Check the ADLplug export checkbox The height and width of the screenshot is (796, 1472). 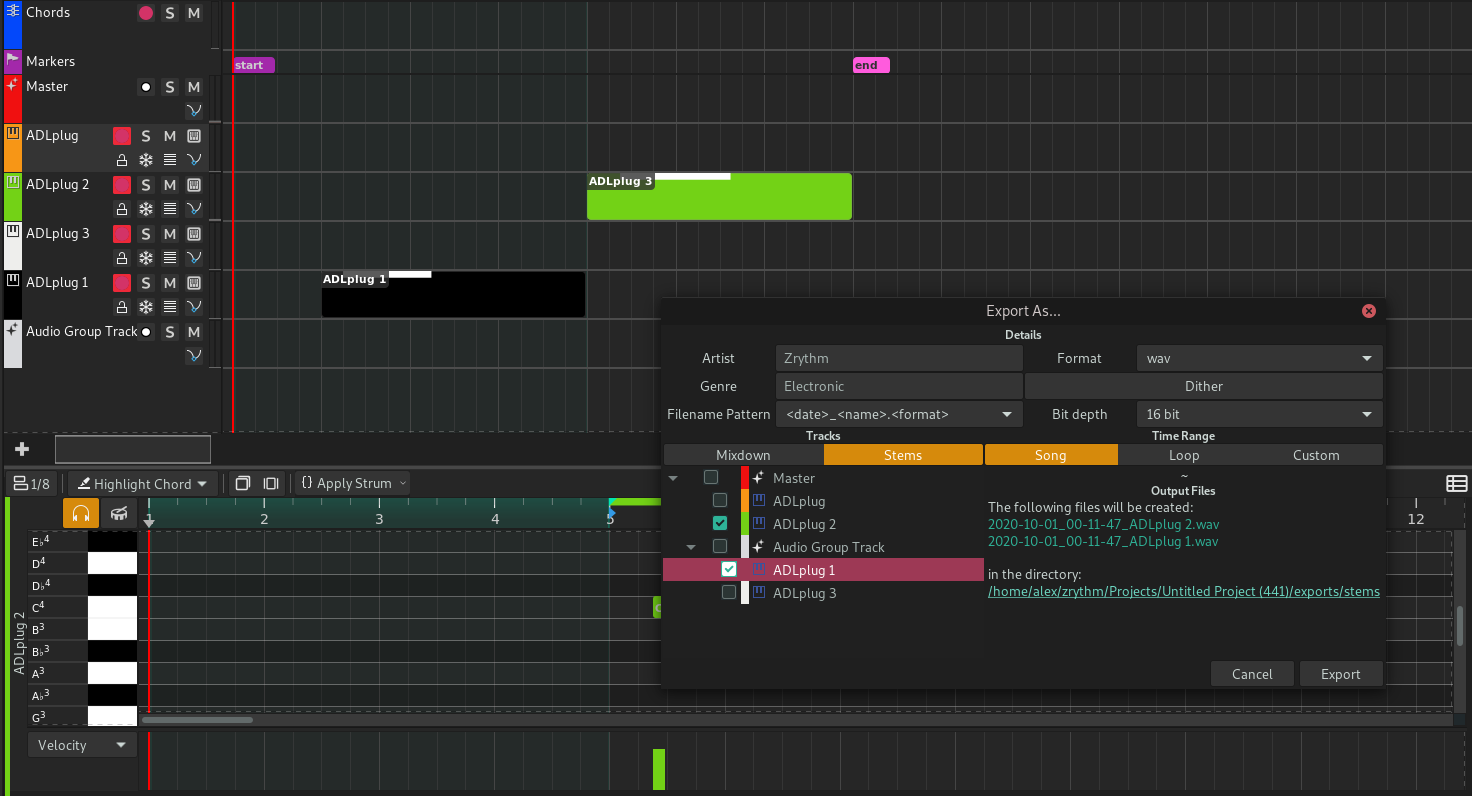tap(720, 500)
